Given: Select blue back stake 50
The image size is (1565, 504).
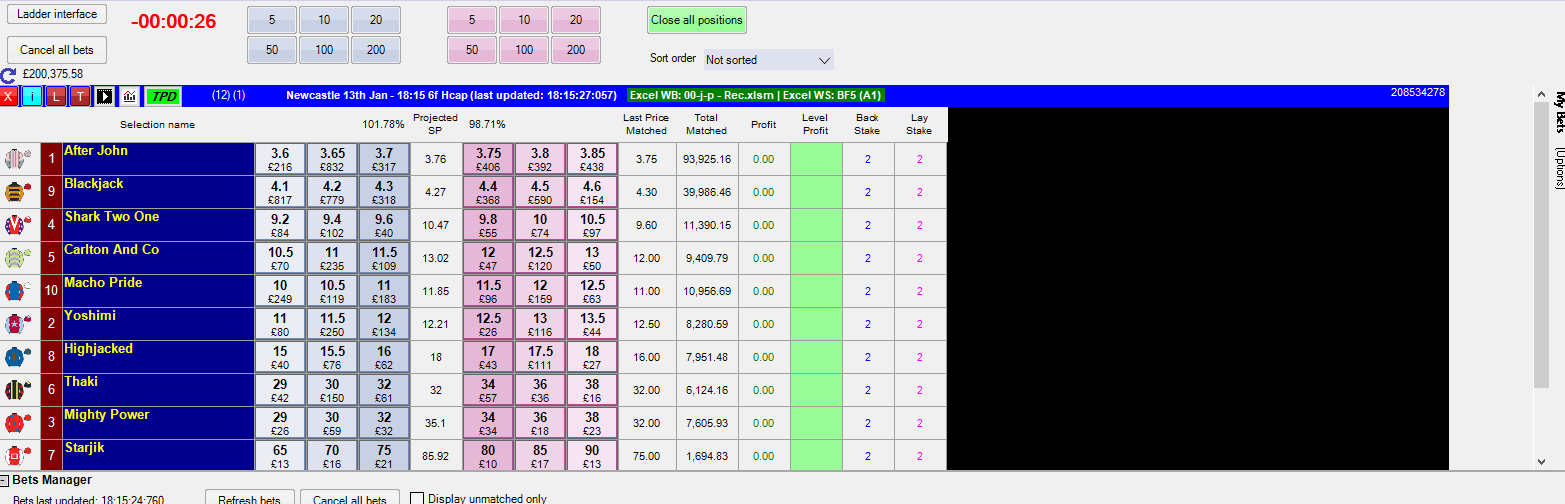Looking at the screenshot, I should (272, 50).
